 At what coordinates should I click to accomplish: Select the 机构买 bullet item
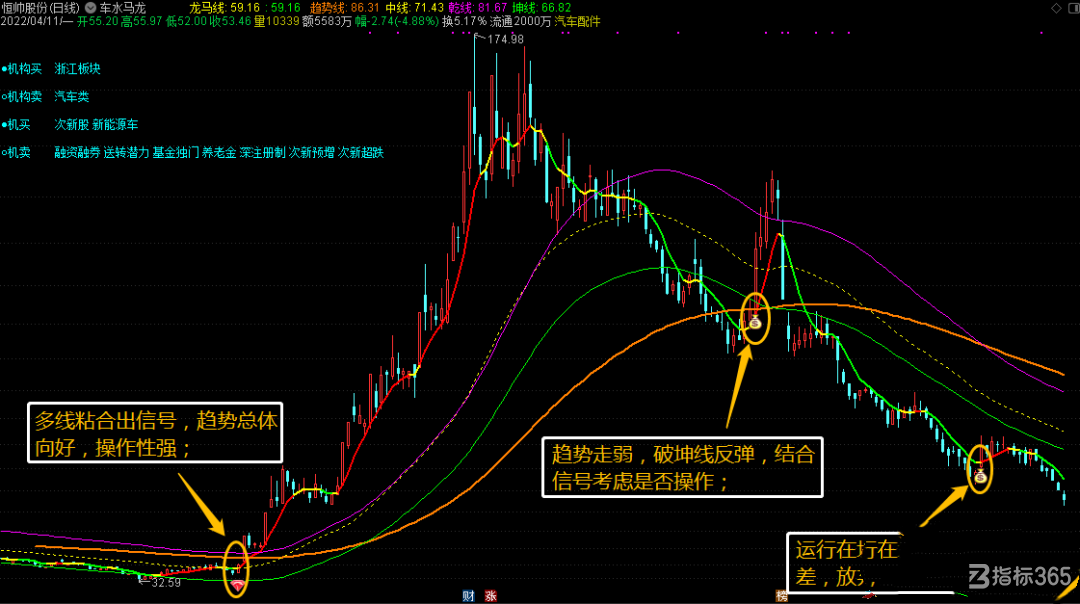tap(22, 69)
